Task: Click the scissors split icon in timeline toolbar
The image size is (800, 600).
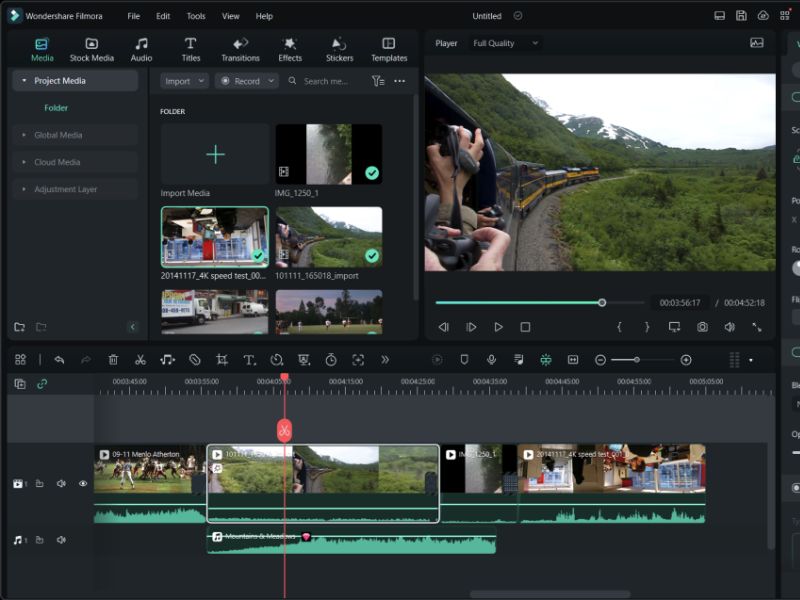Action: pyautogui.click(x=140, y=360)
